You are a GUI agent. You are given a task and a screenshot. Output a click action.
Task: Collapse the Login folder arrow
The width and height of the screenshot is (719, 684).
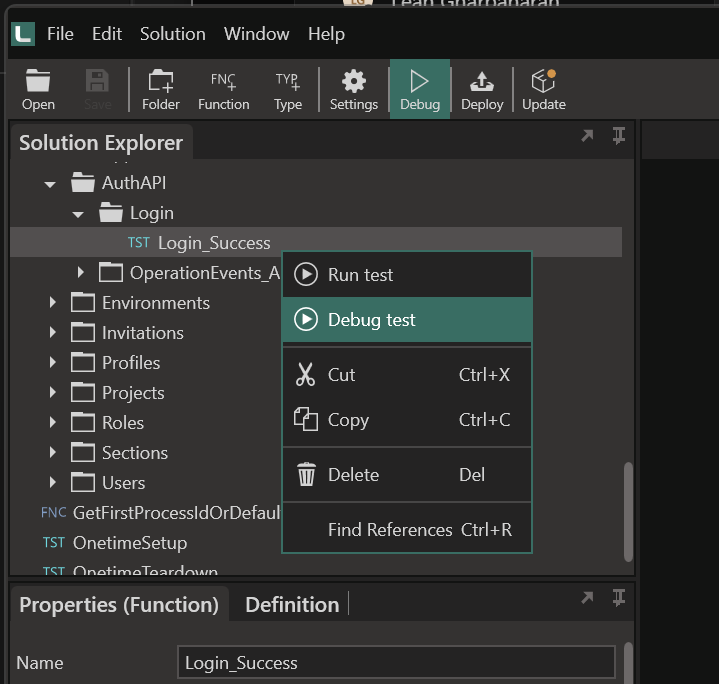(78, 214)
